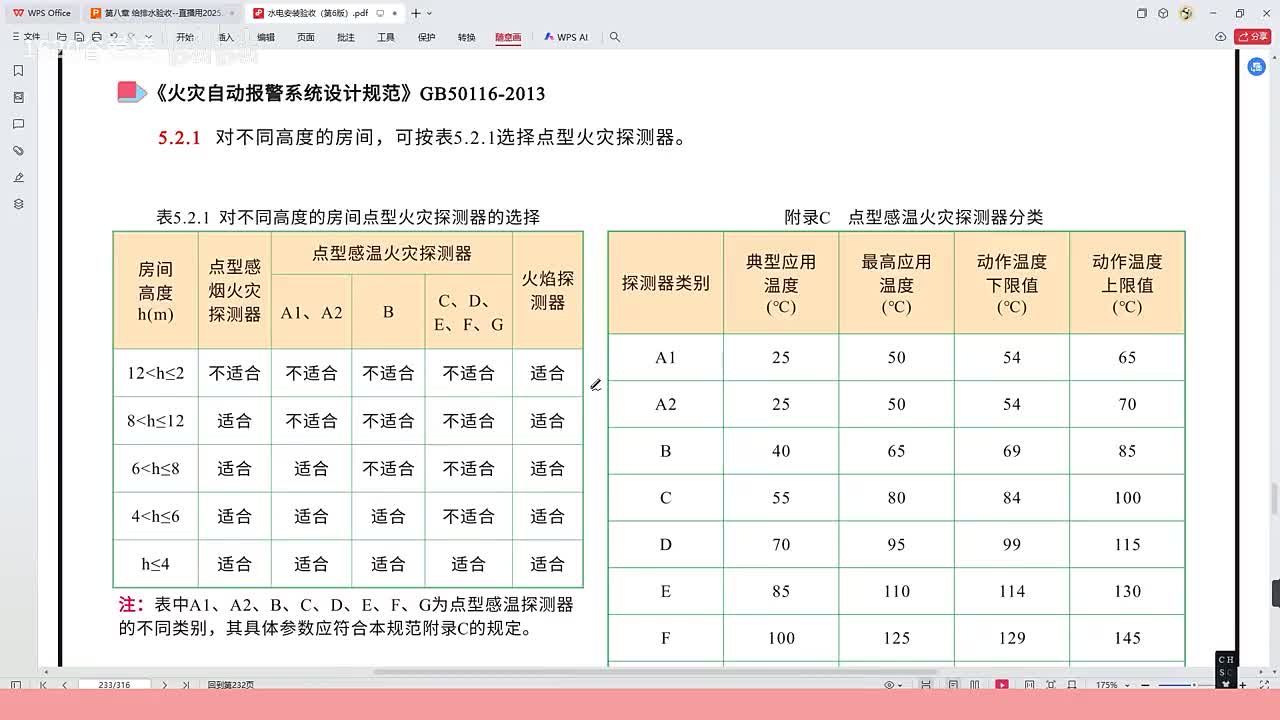Select the 随意画 ribbon tab
This screenshot has height=720, width=1280.
click(x=508, y=37)
